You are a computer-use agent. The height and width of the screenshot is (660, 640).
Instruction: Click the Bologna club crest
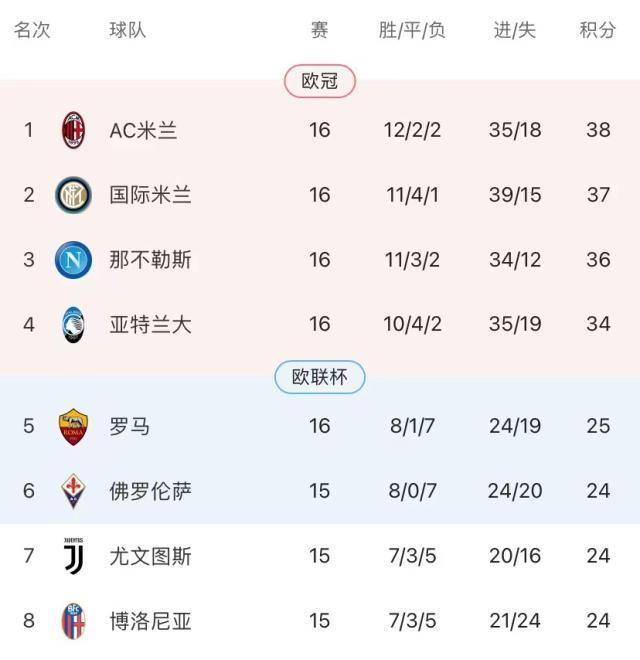coord(74,621)
